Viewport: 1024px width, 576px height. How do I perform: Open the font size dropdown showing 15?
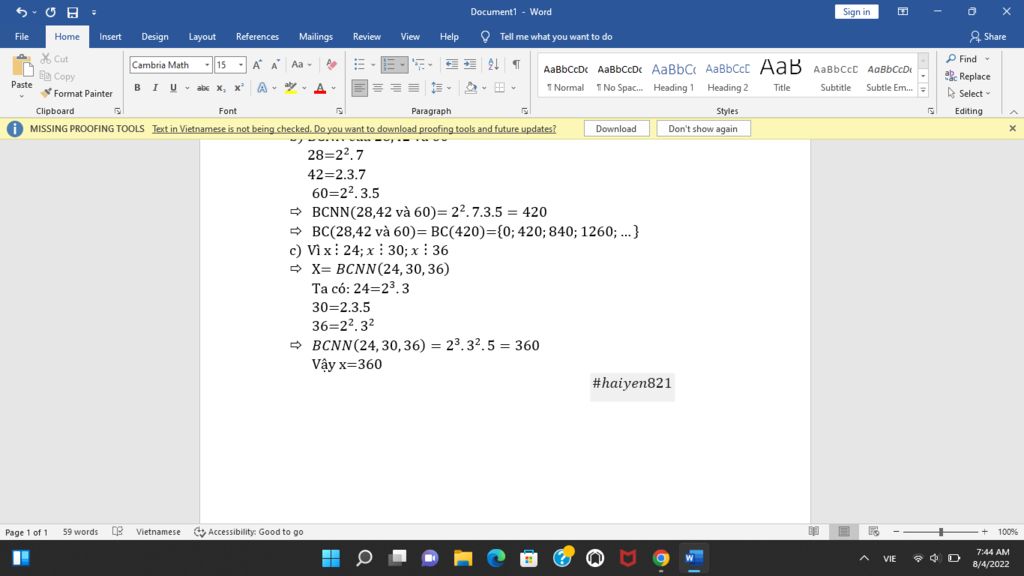[x=241, y=65]
